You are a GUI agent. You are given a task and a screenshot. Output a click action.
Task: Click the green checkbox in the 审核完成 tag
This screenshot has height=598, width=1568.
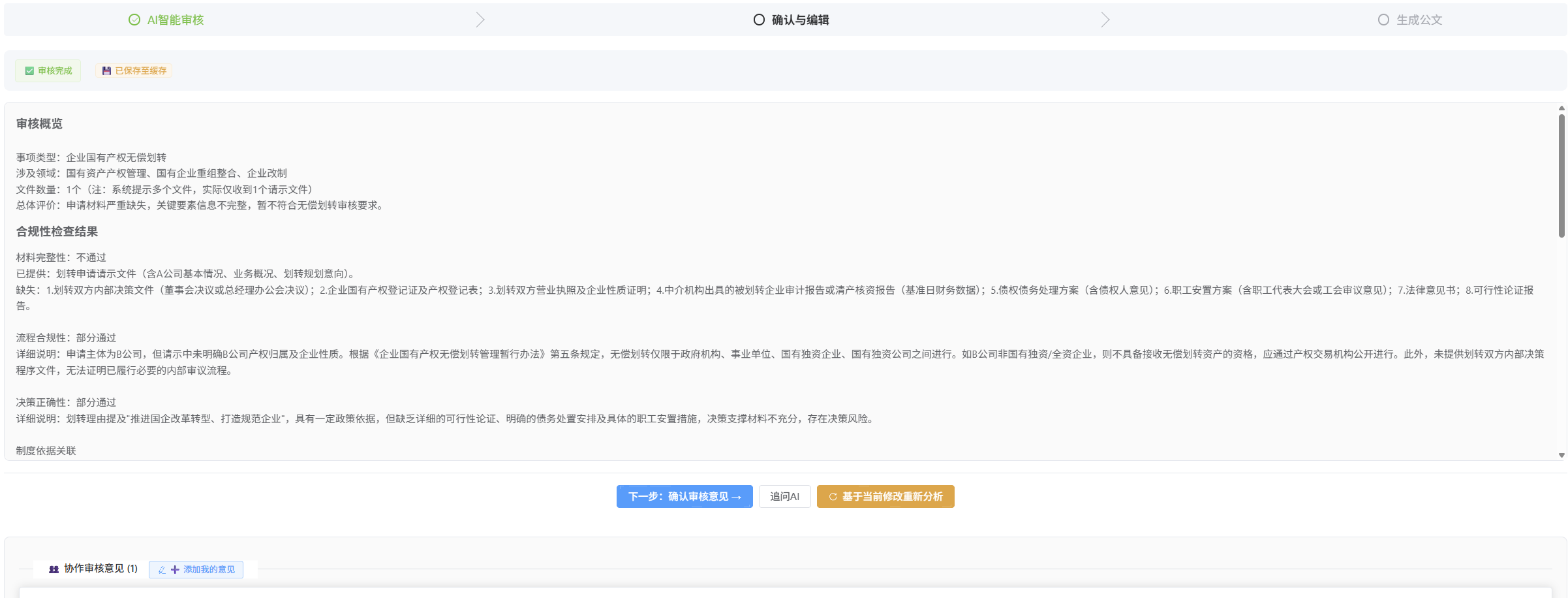click(29, 71)
